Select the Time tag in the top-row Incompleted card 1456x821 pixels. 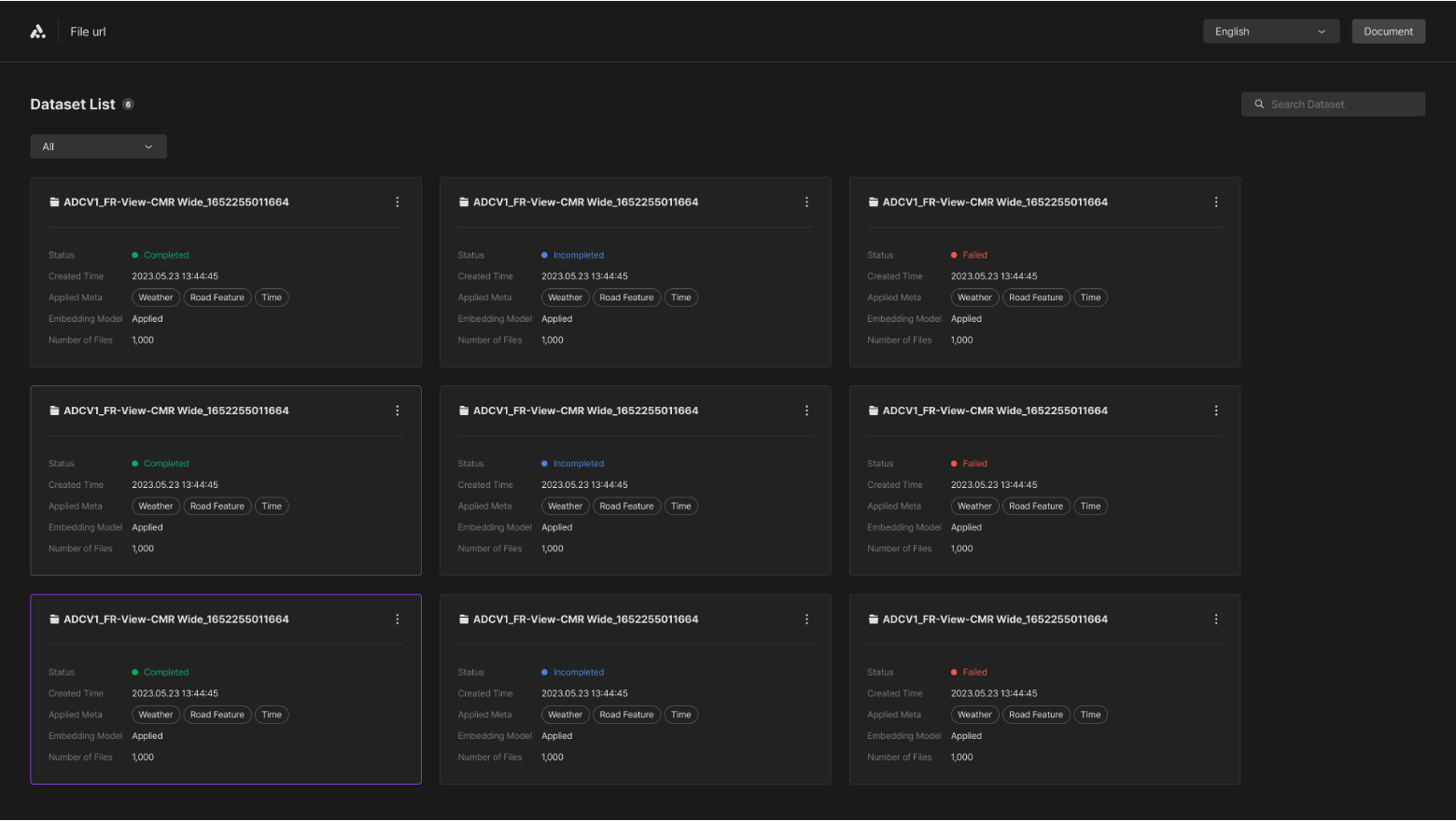[681, 298]
